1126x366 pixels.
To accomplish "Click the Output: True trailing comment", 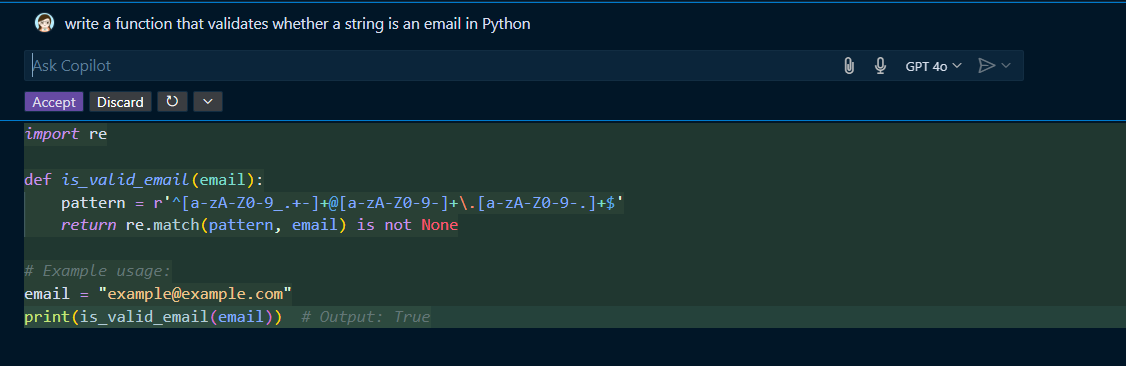I will click(366, 316).
